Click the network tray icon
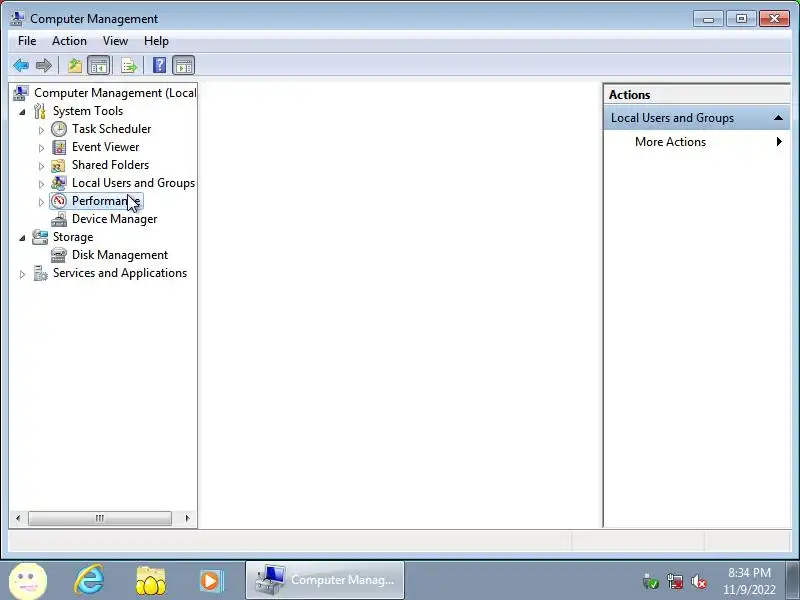The width and height of the screenshot is (800, 600). pos(674,582)
